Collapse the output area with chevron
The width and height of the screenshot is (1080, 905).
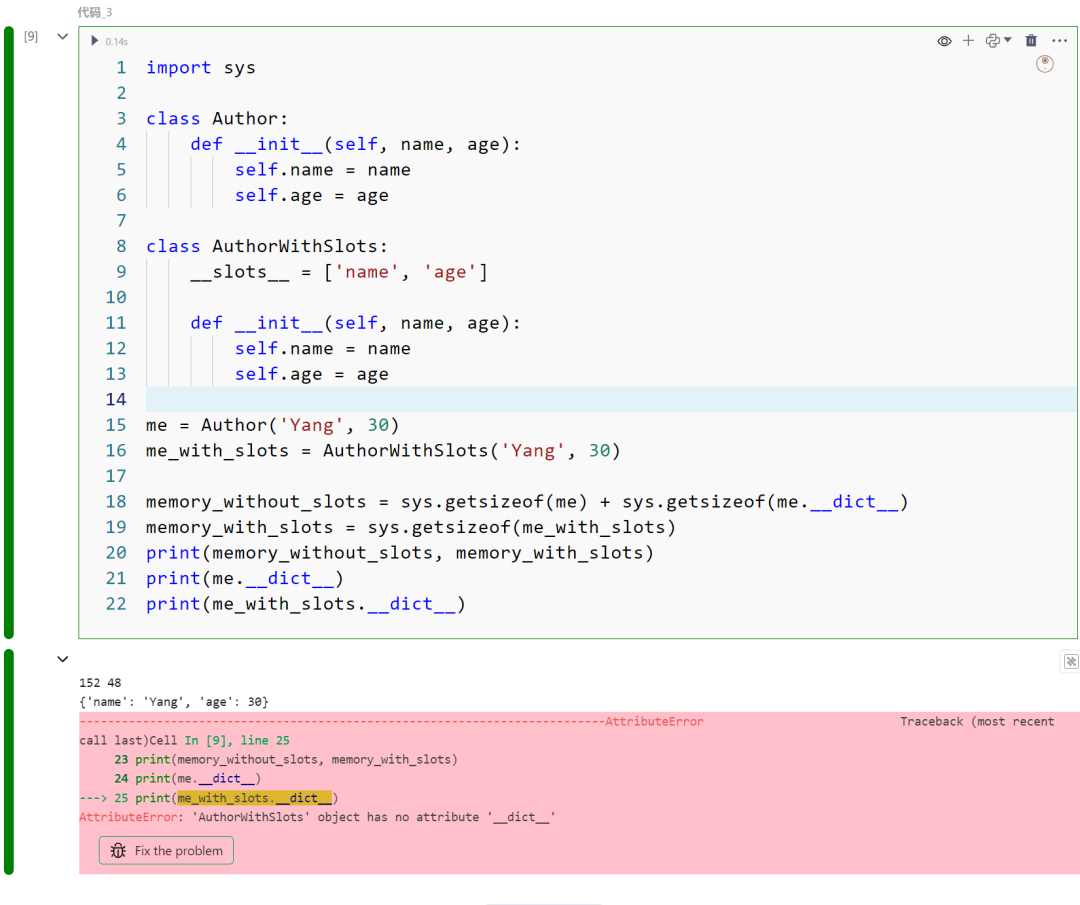tap(63, 659)
